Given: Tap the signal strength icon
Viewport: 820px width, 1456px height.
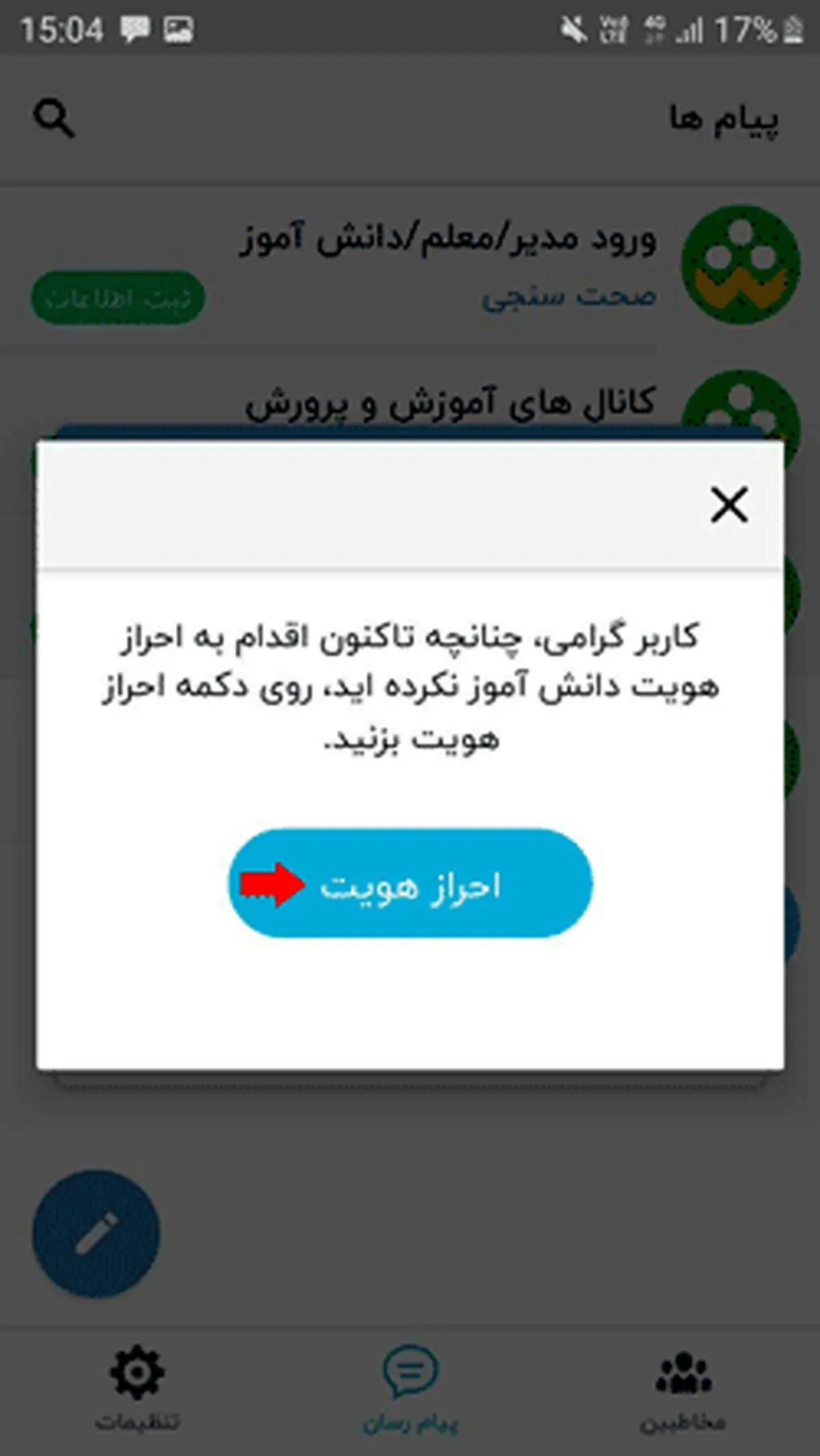Looking at the screenshot, I should coord(689,31).
